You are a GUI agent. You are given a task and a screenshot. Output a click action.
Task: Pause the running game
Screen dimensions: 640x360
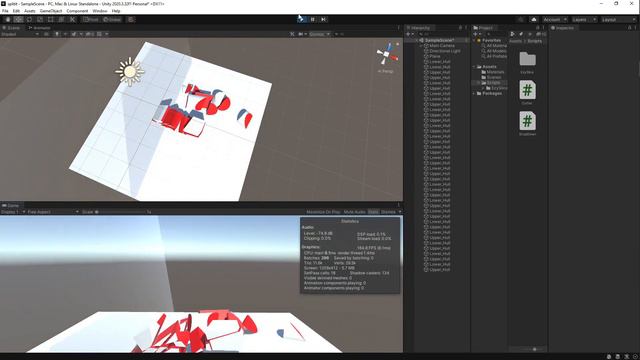[313, 19]
